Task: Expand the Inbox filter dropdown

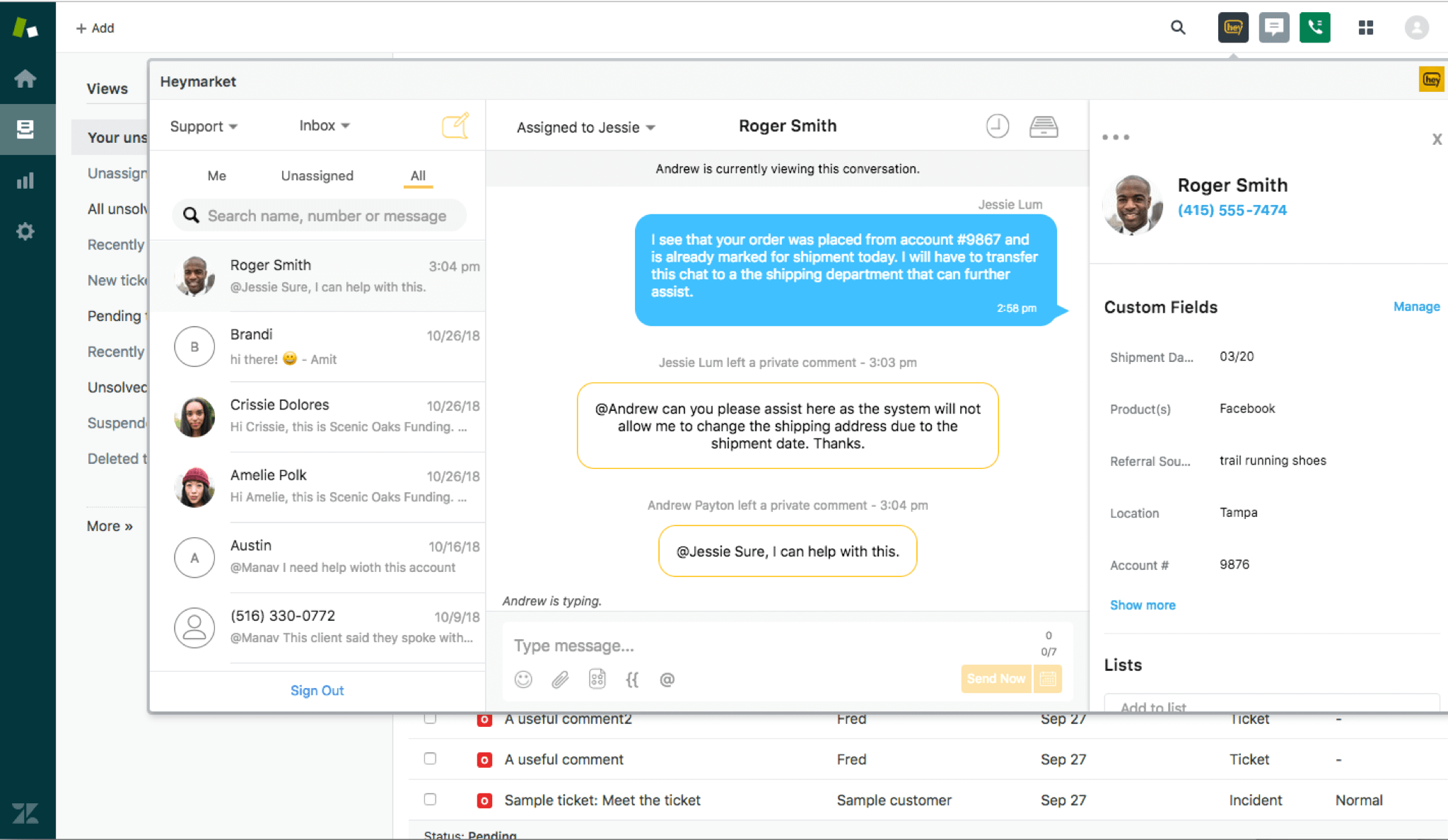Action: tap(323, 125)
